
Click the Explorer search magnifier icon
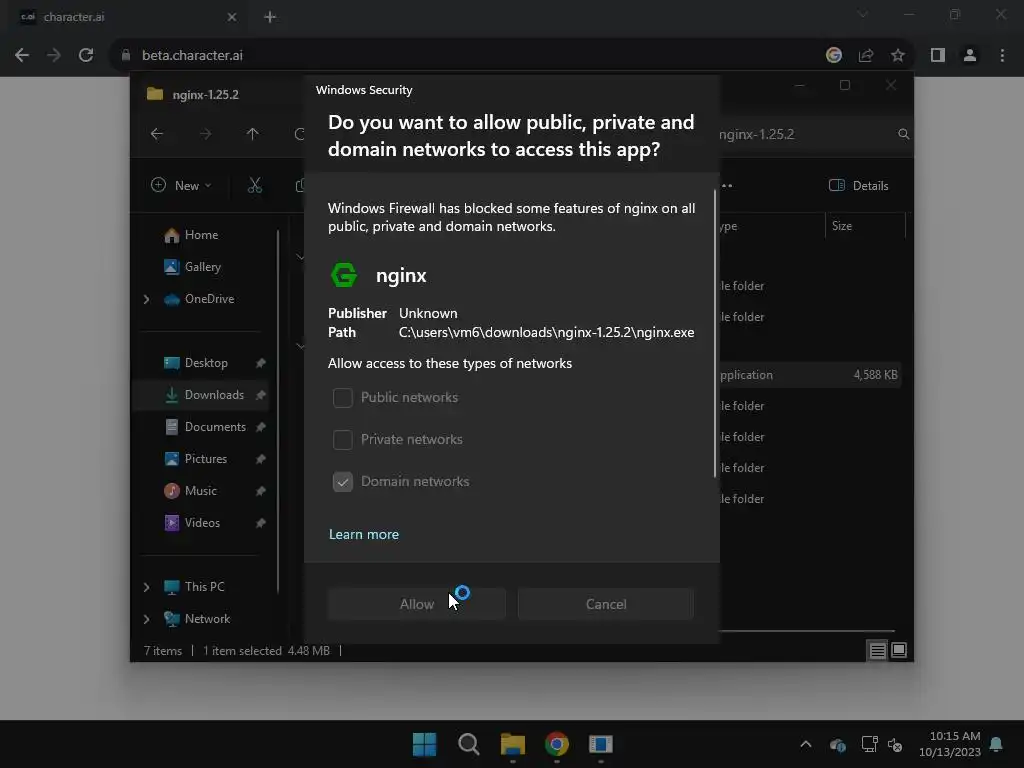click(903, 134)
